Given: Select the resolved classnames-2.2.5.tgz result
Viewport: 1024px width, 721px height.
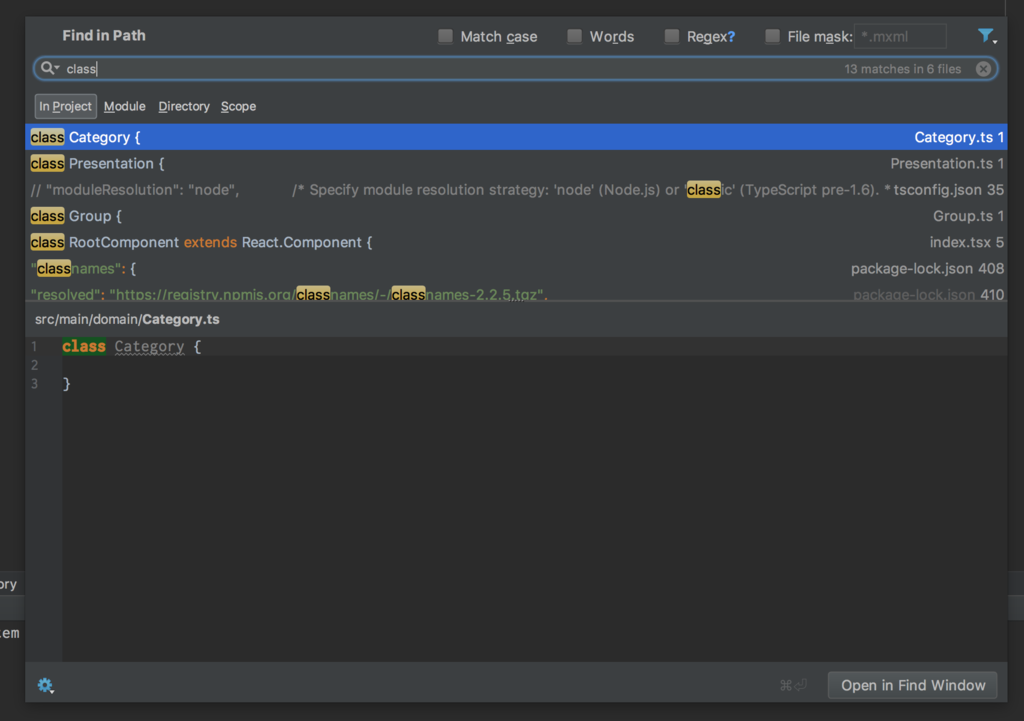Looking at the screenshot, I should pyautogui.click(x=516, y=292).
